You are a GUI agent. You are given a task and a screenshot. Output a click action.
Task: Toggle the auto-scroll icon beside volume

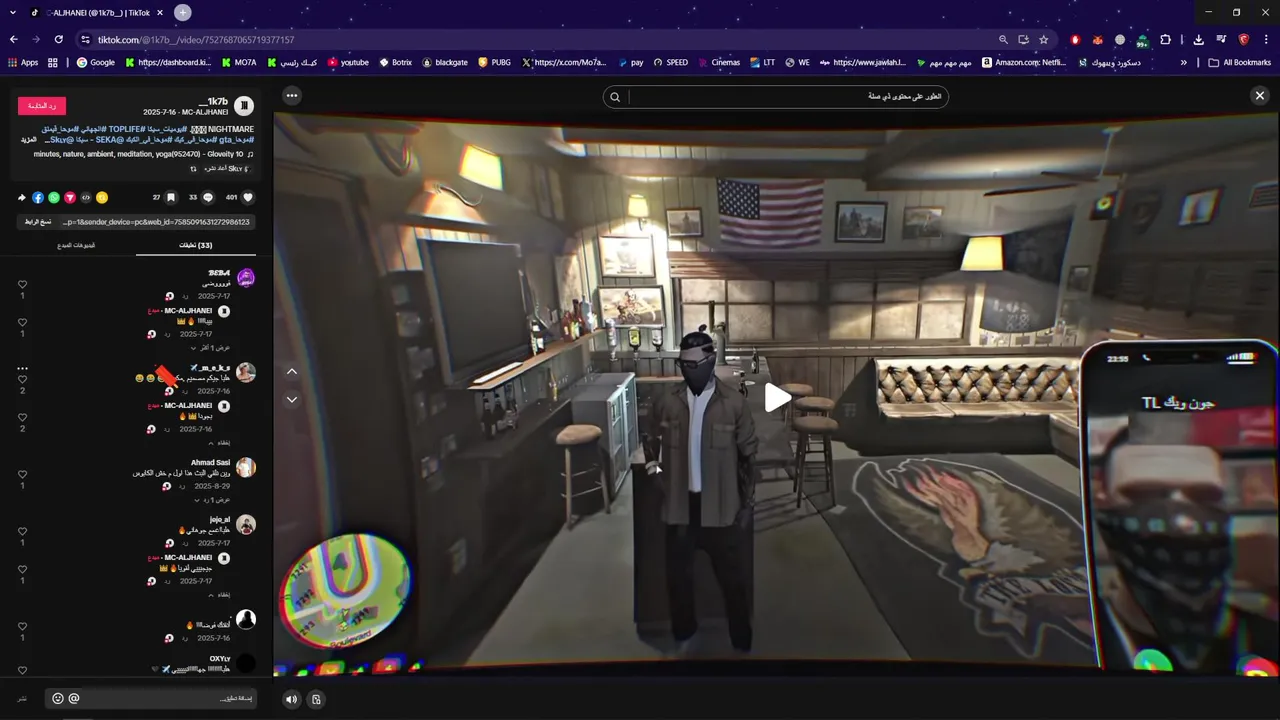[x=316, y=699]
